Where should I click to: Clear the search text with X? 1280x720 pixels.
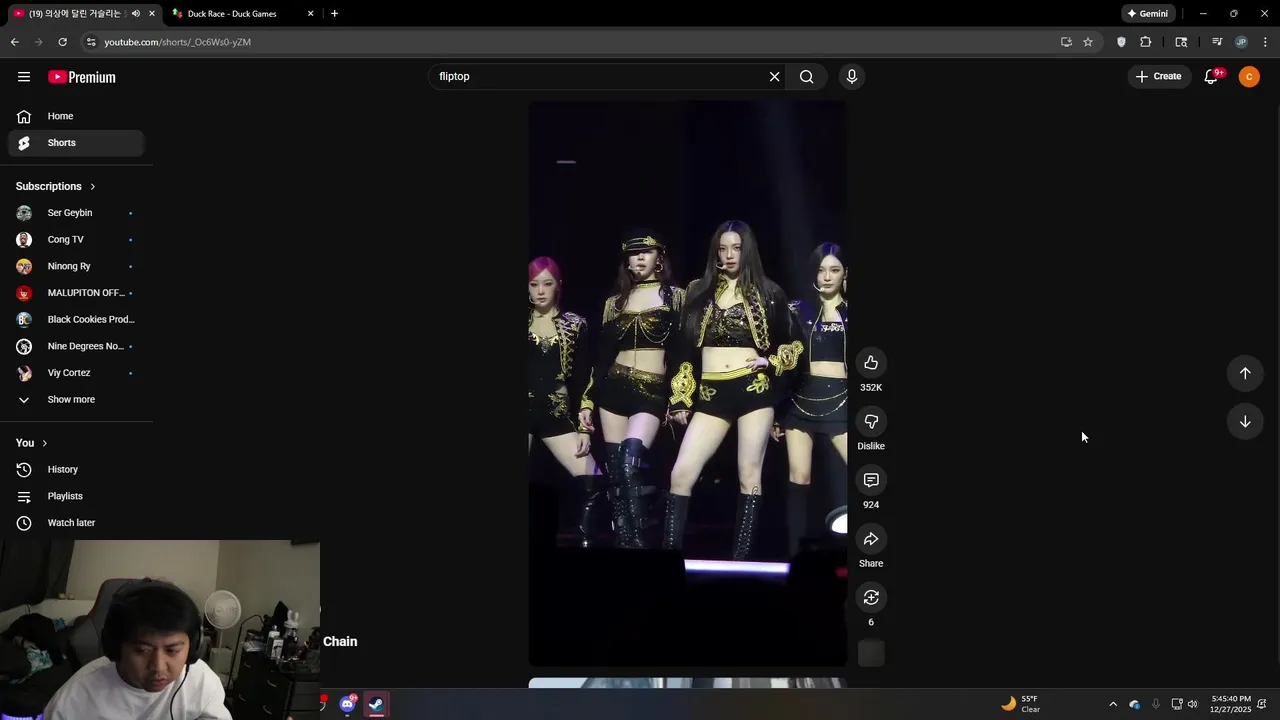click(774, 76)
